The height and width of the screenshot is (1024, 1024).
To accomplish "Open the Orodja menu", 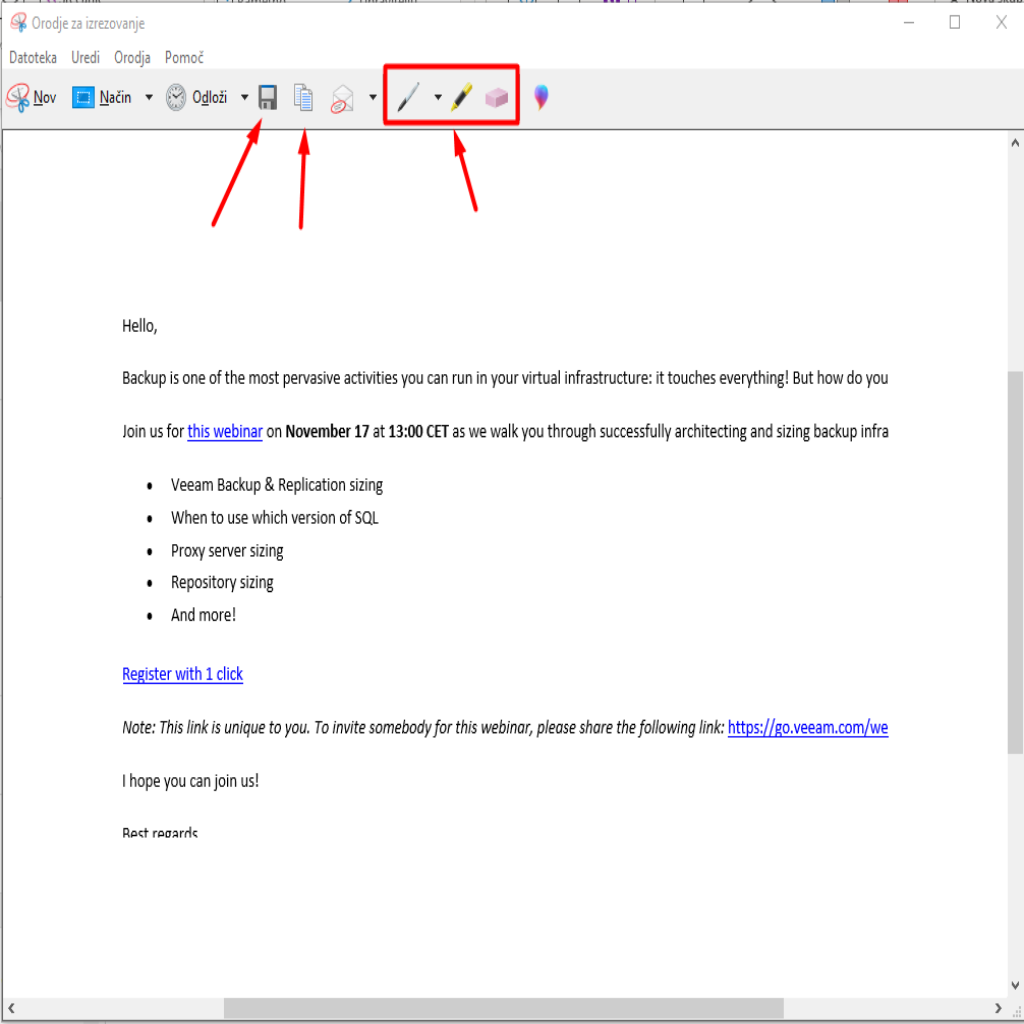I will point(132,58).
